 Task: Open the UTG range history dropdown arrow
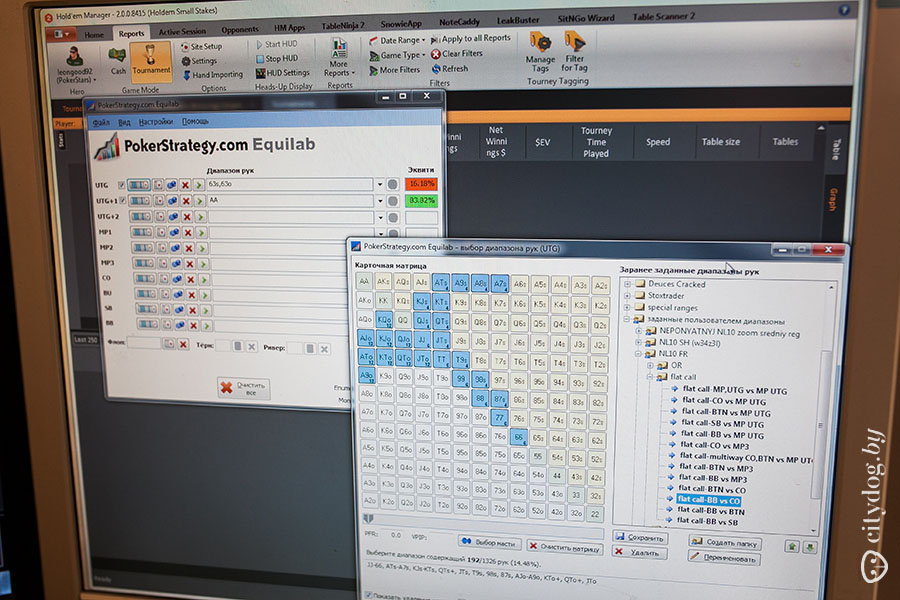pyautogui.click(x=380, y=185)
